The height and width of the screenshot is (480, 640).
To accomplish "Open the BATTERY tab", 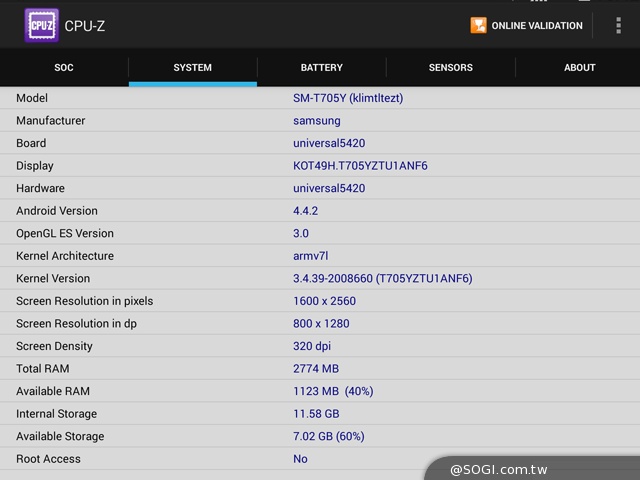I will [x=321, y=68].
